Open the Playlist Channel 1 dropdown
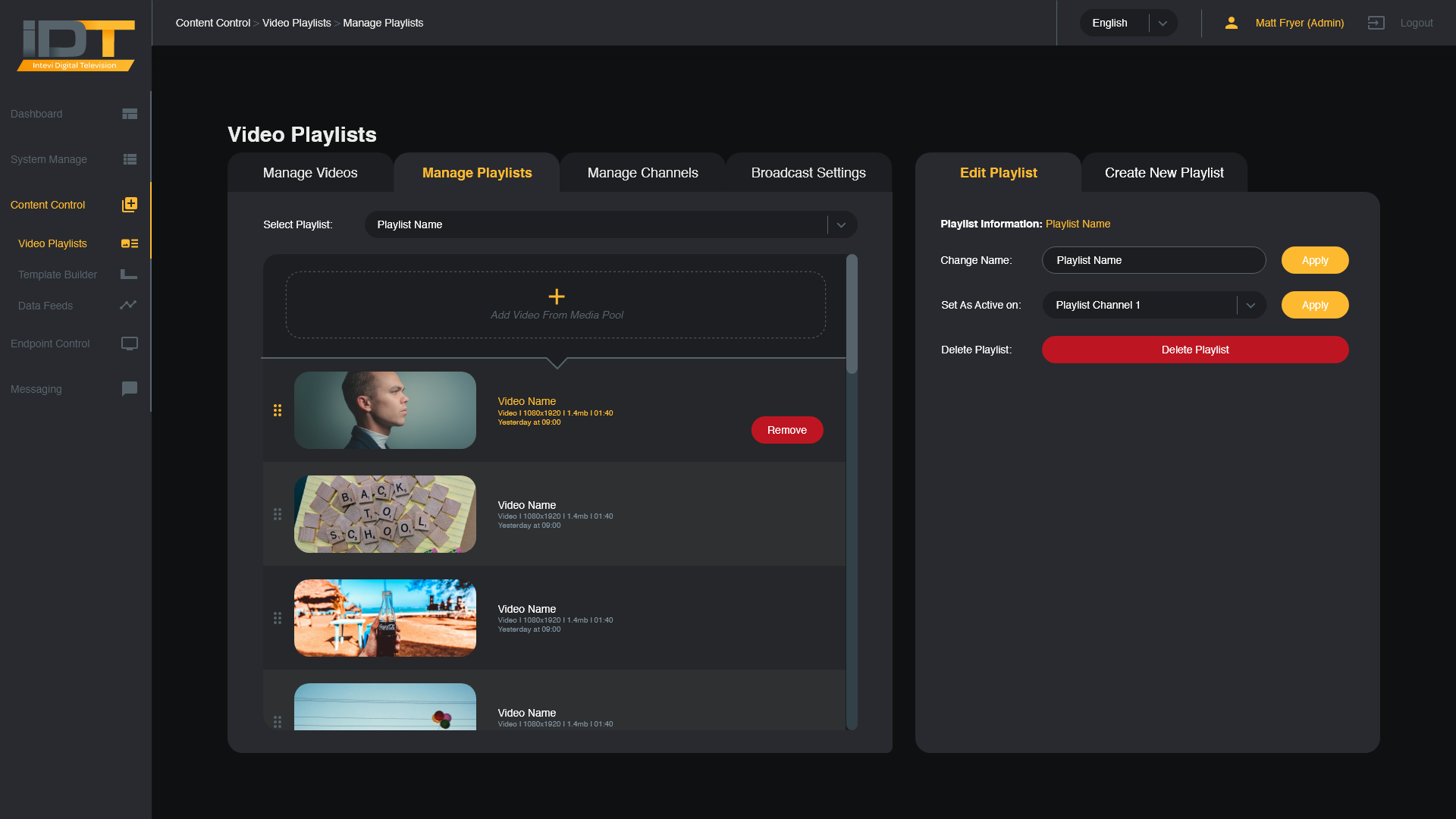The height and width of the screenshot is (819, 1456). click(1154, 305)
